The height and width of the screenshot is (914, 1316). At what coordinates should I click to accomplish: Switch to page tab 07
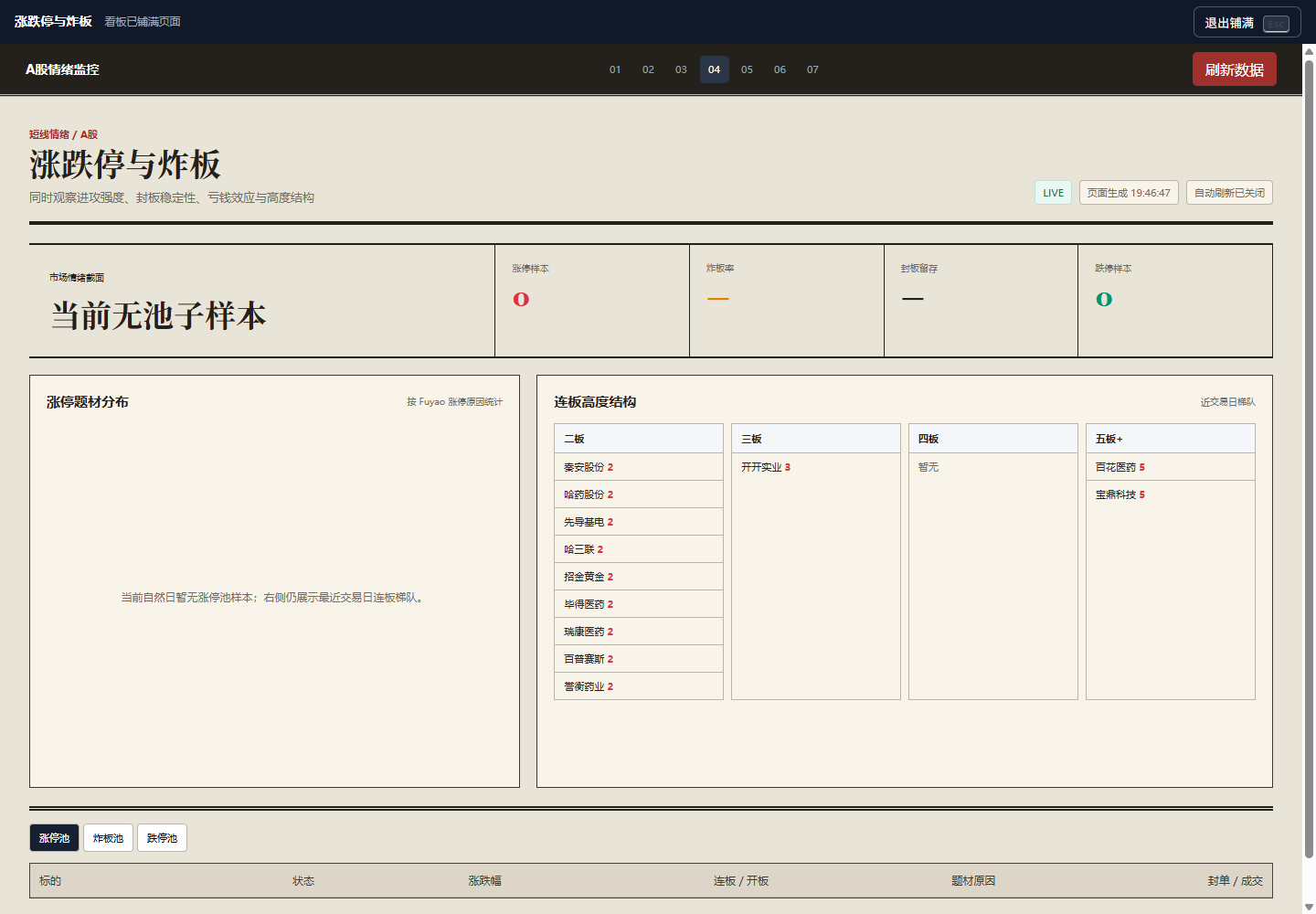(x=812, y=69)
